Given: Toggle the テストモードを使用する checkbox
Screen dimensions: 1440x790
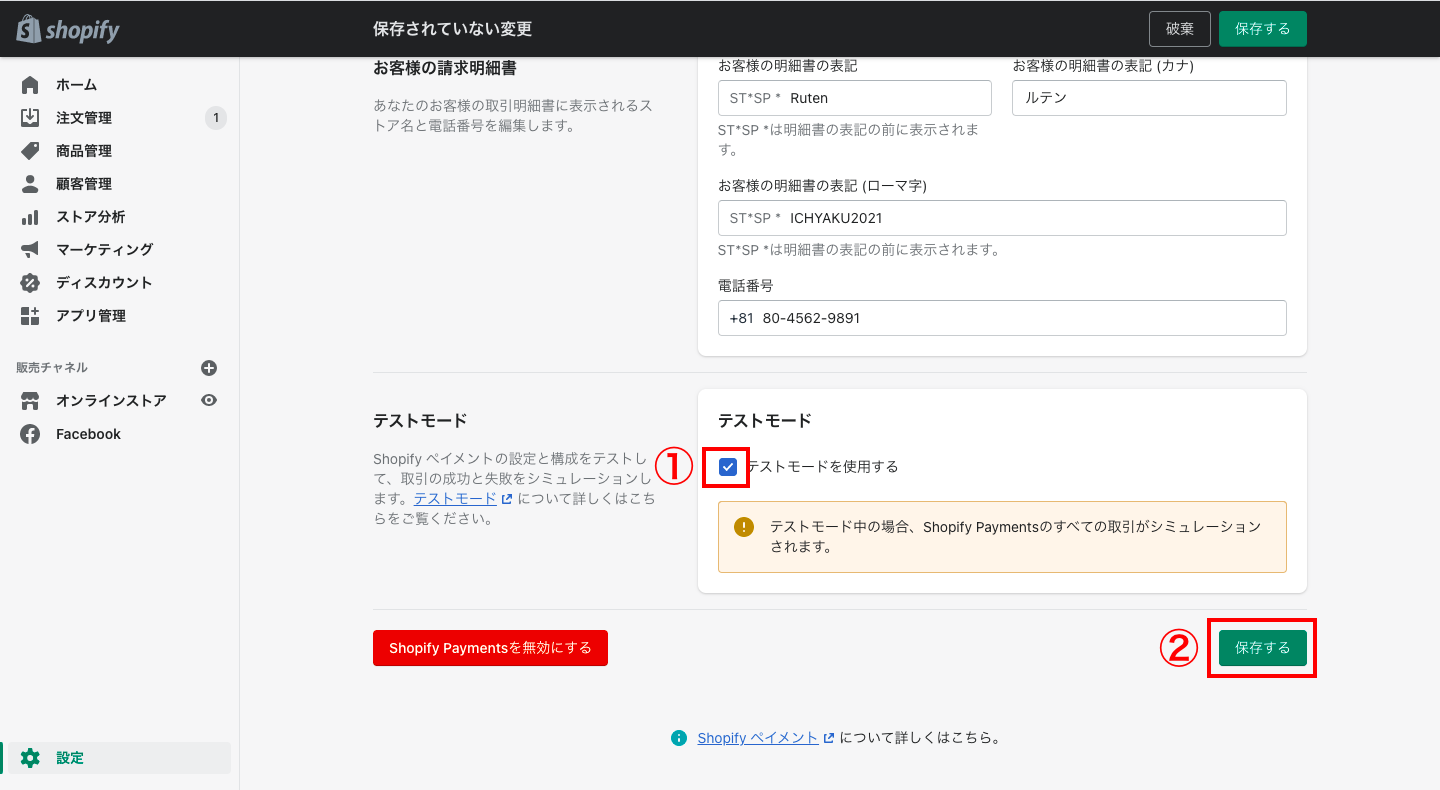Looking at the screenshot, I should [728, 466].
